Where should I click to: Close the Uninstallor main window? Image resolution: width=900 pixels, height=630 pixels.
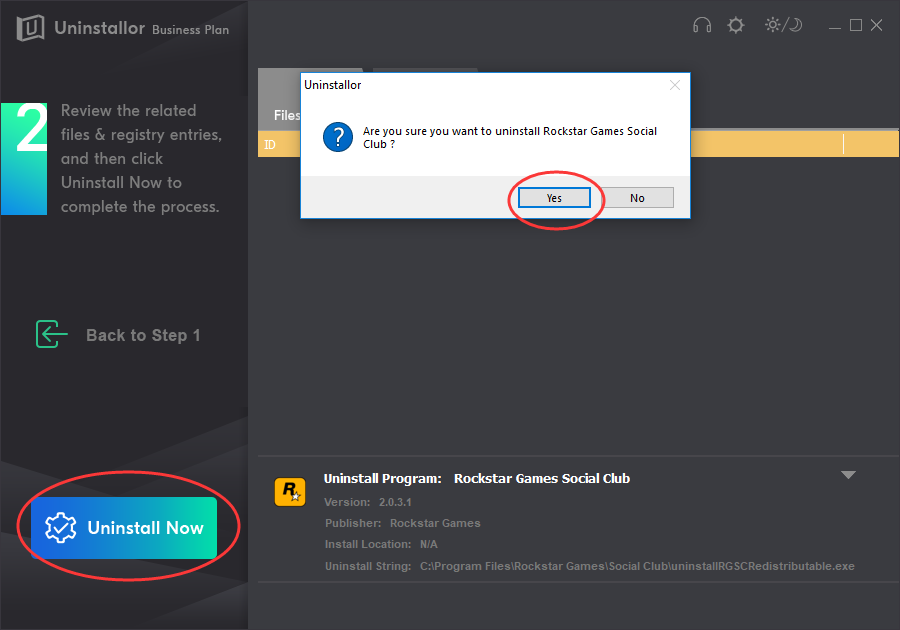pyautogui.click(x=876, y=25)
